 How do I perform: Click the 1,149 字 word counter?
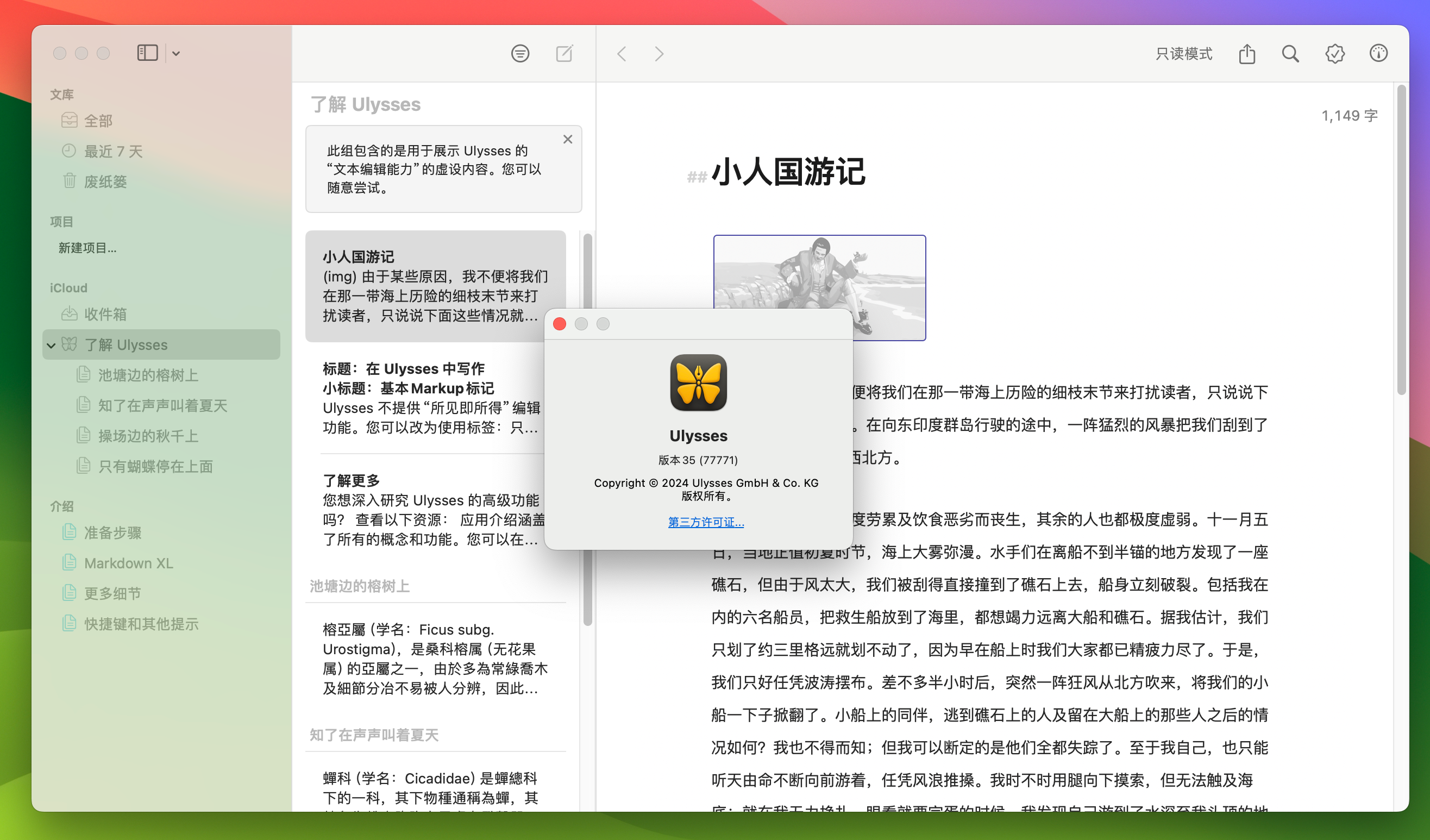[1349, 116]
